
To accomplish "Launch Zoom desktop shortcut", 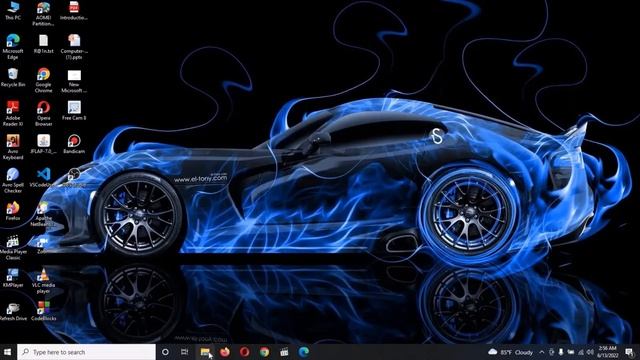I will (x=43, y=244).
